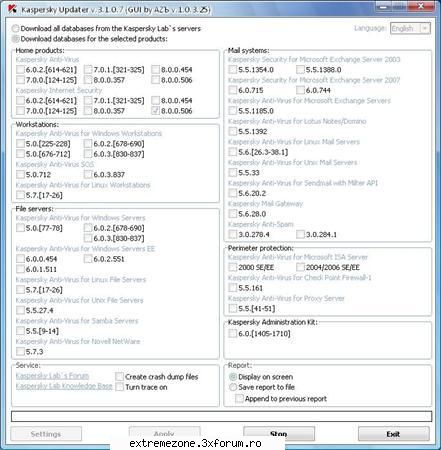Image resolution: width=441 pixels, height=450 pixels.
Task: Enable 'Create crash dump files'
Action: [x=119, y=377]
